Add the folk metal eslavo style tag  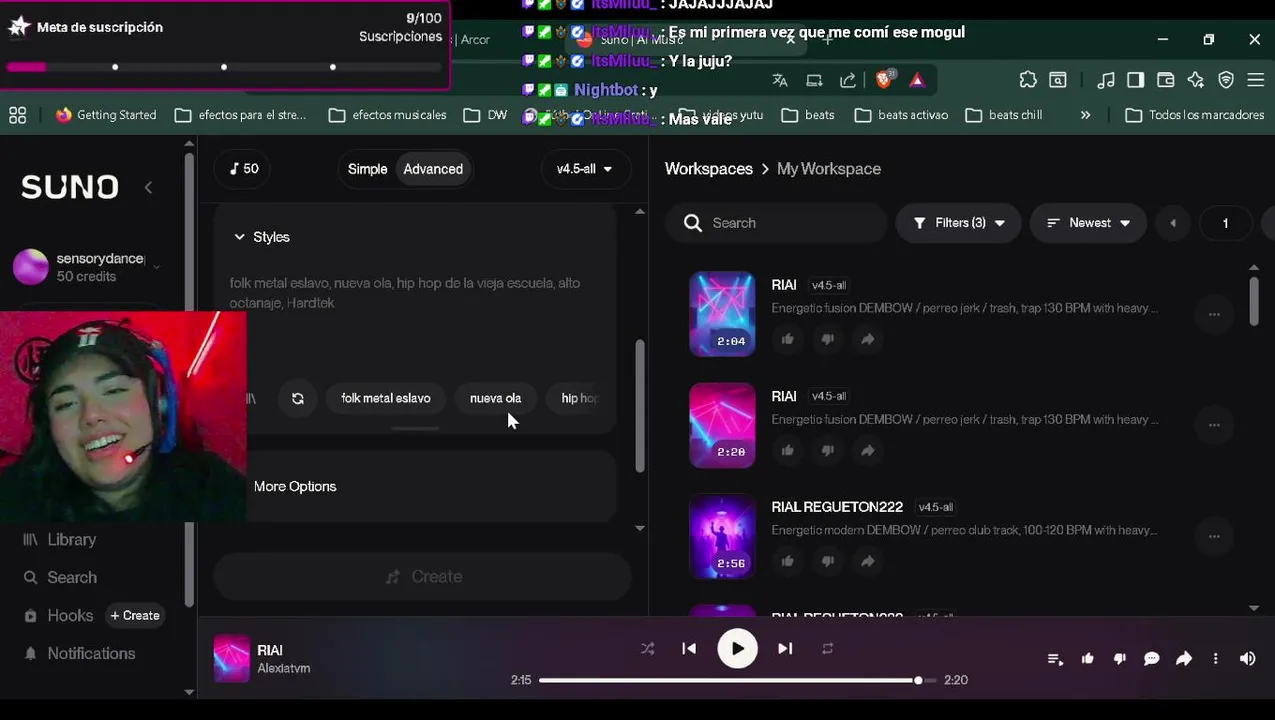point(385,398)
